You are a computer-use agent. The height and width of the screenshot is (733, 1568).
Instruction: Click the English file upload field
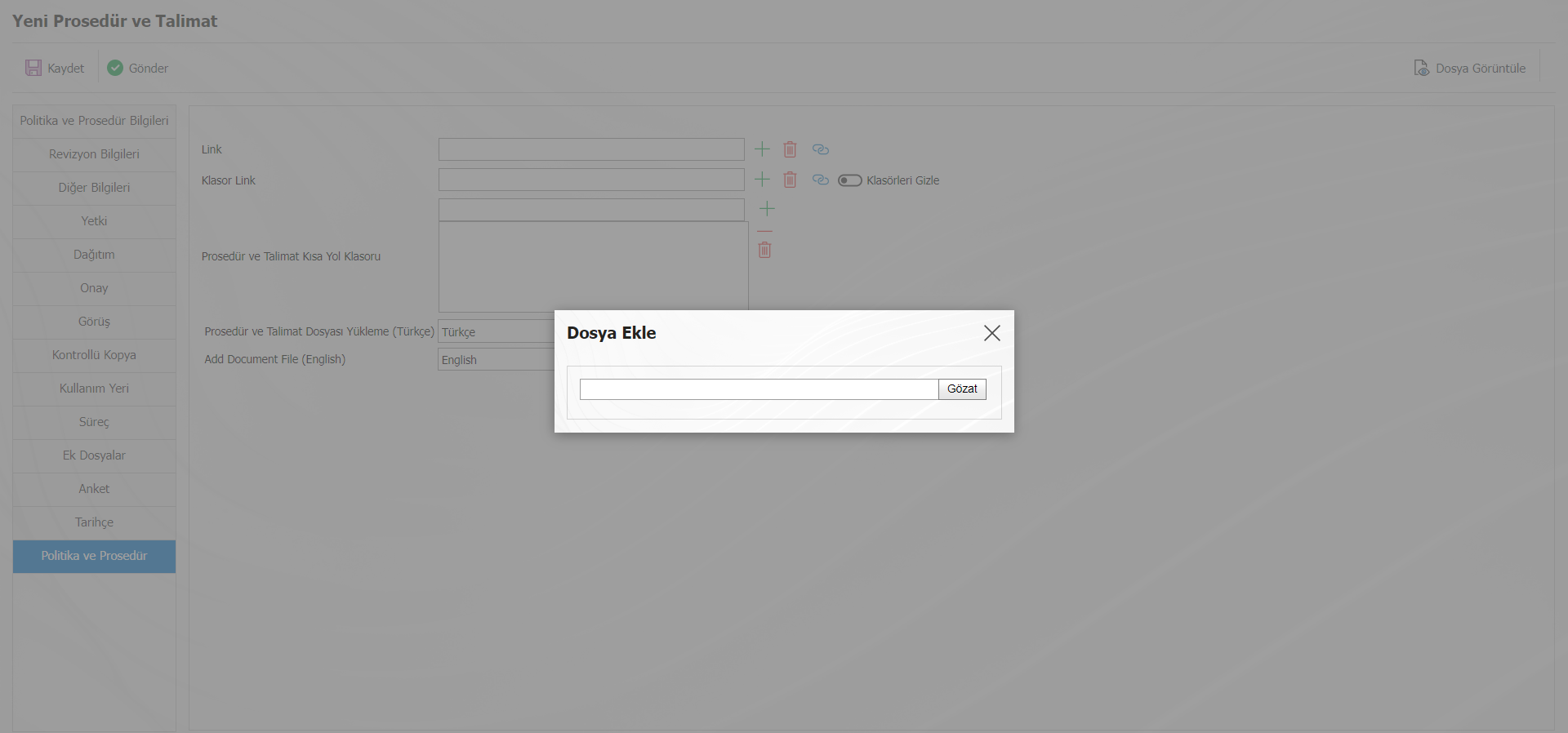496,359
